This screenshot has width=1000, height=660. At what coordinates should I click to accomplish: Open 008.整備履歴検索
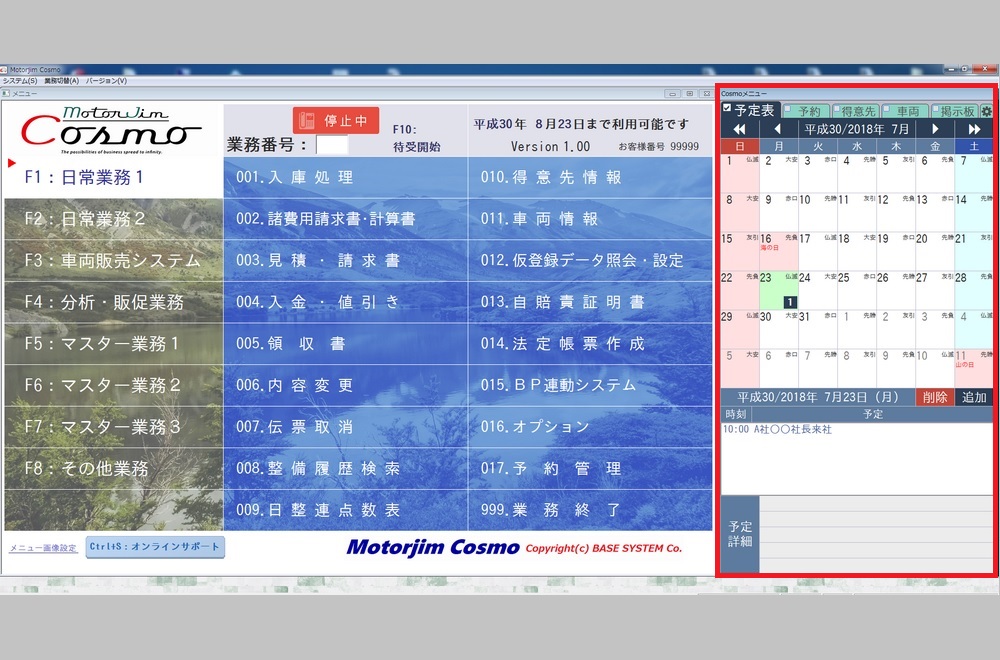[346, 469]
